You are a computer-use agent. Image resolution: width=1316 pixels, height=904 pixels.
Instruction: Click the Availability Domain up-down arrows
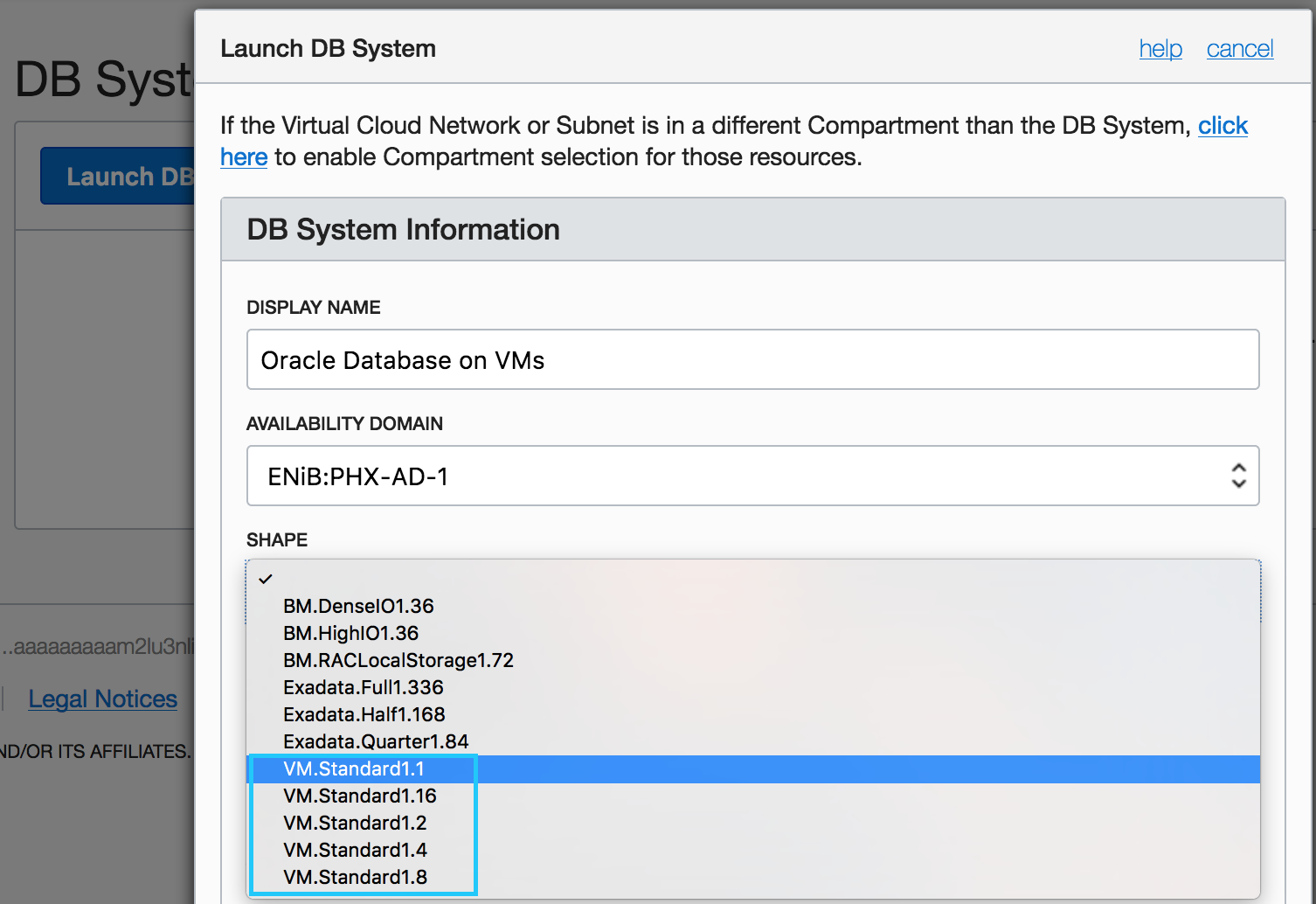tap(1238, 476)
